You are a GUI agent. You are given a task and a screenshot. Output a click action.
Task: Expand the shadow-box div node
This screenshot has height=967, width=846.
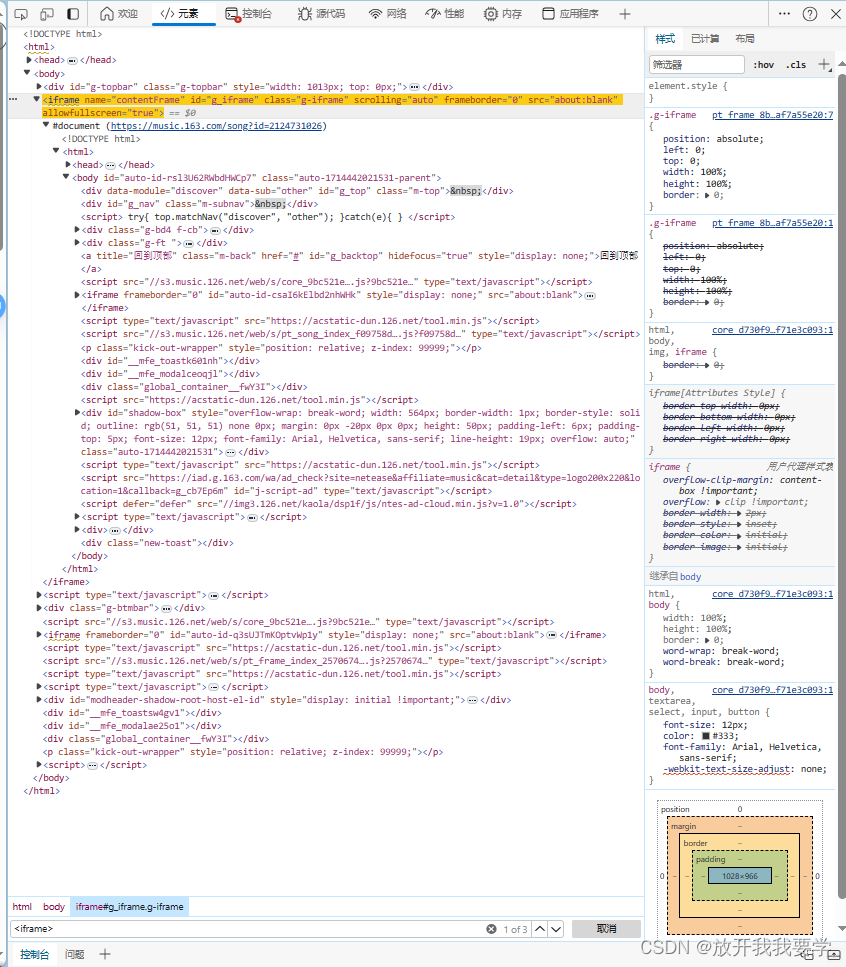point(77,413)
